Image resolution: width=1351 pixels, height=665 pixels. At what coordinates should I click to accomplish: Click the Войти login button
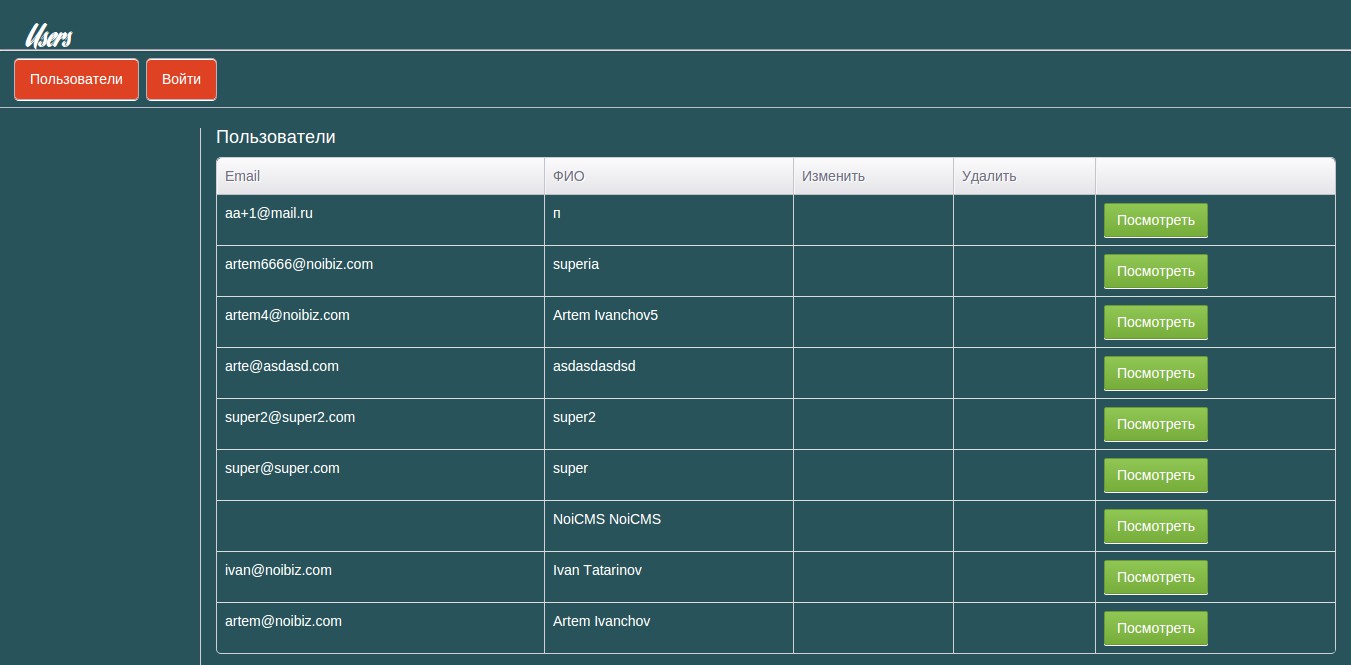pyautogui.click(x=181, y=80)
